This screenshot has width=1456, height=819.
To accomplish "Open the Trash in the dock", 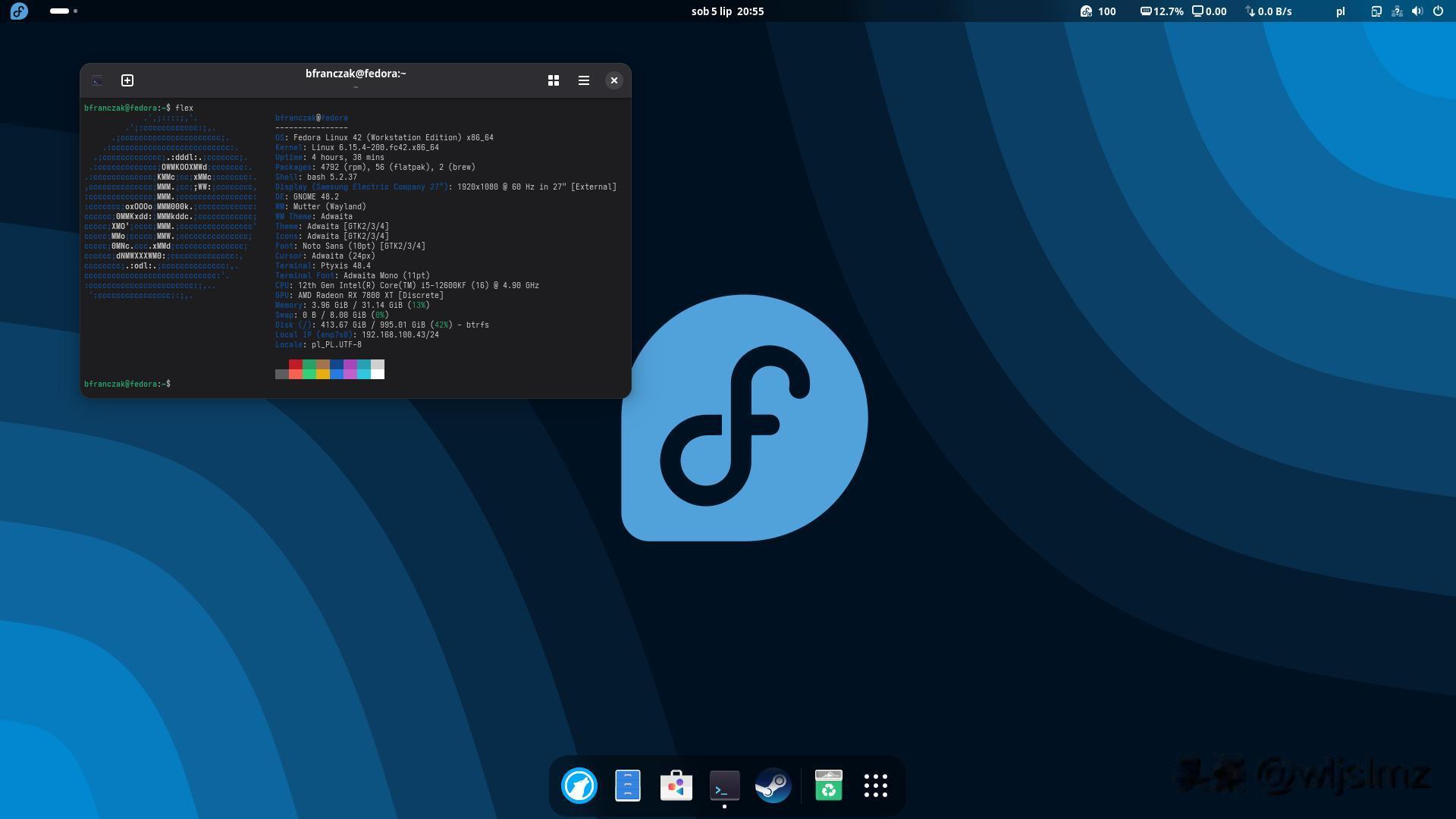I will click(828, 786).
